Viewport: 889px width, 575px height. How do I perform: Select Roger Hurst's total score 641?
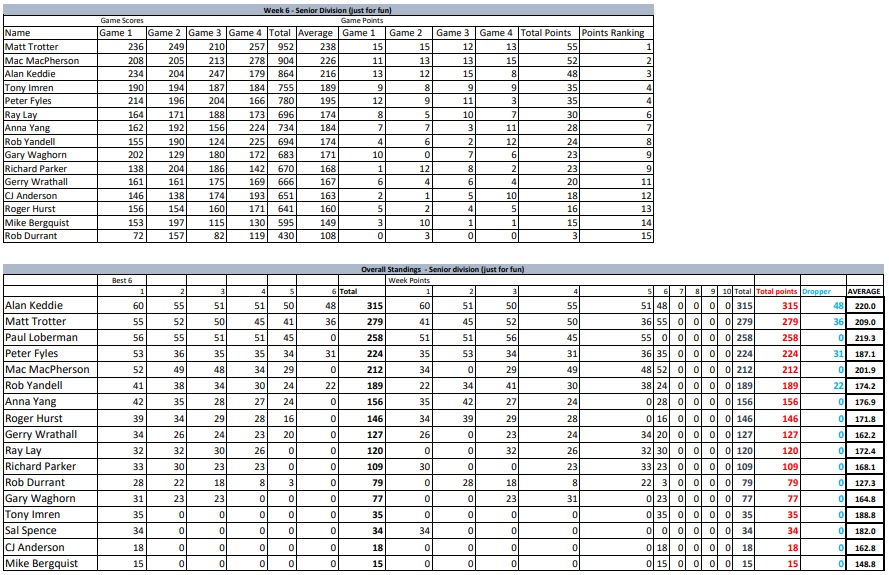point(286,209)
